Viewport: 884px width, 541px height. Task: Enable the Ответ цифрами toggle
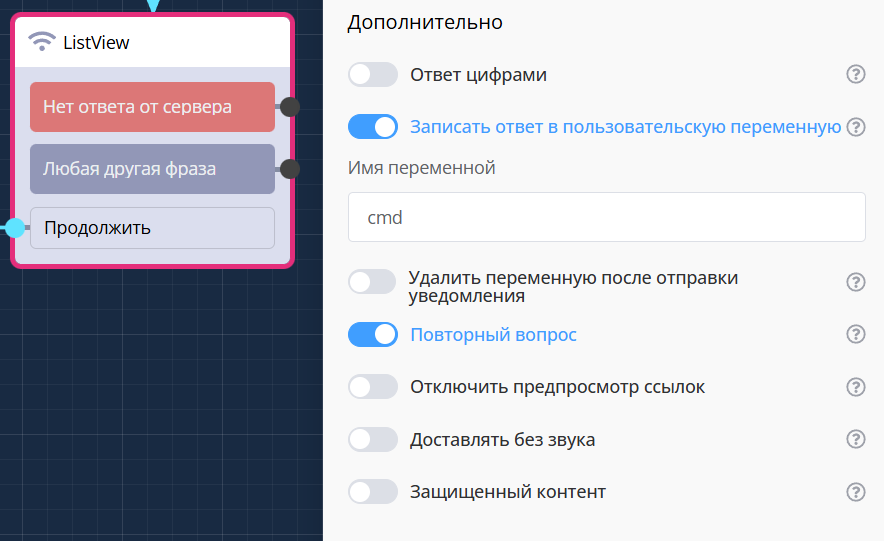pyautogui.click(x=373, y=75)
